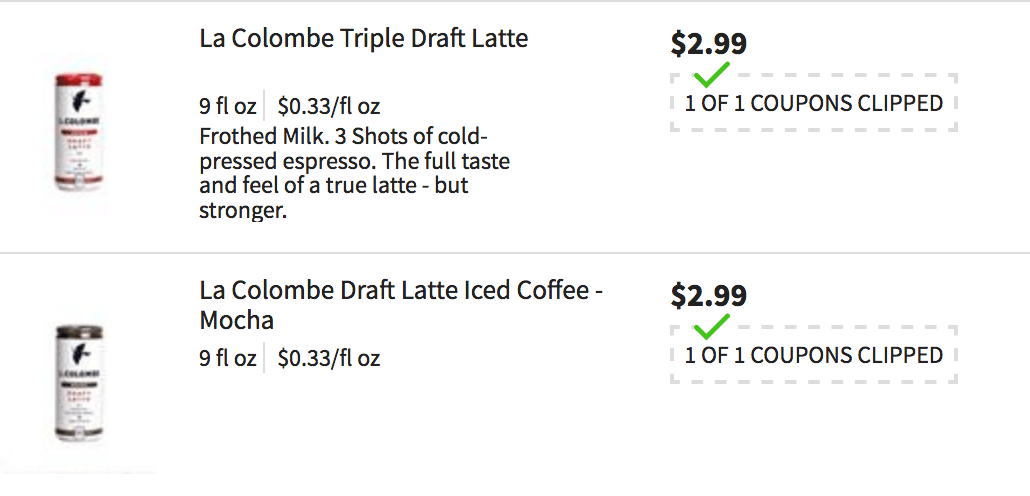The image size is (1030, 496).
Task: Click the brown lid of the Mocha can
Action: (x=79, y=330)
